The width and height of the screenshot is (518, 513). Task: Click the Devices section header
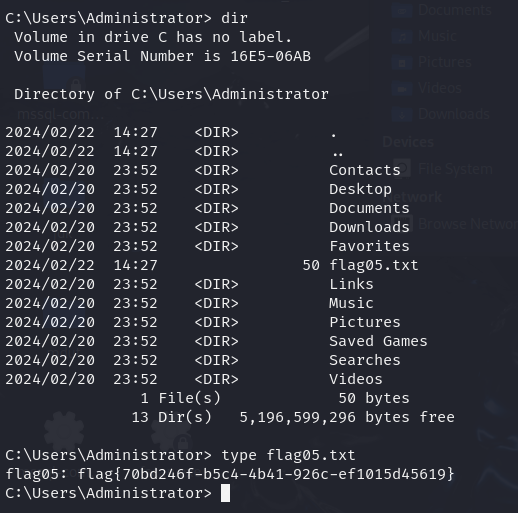pos(408,142)
